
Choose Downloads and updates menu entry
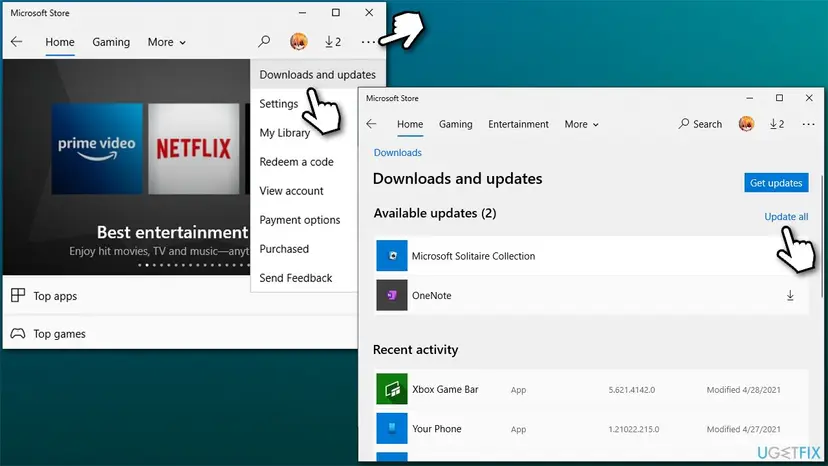pyautogui.click(x=317, y=74)
